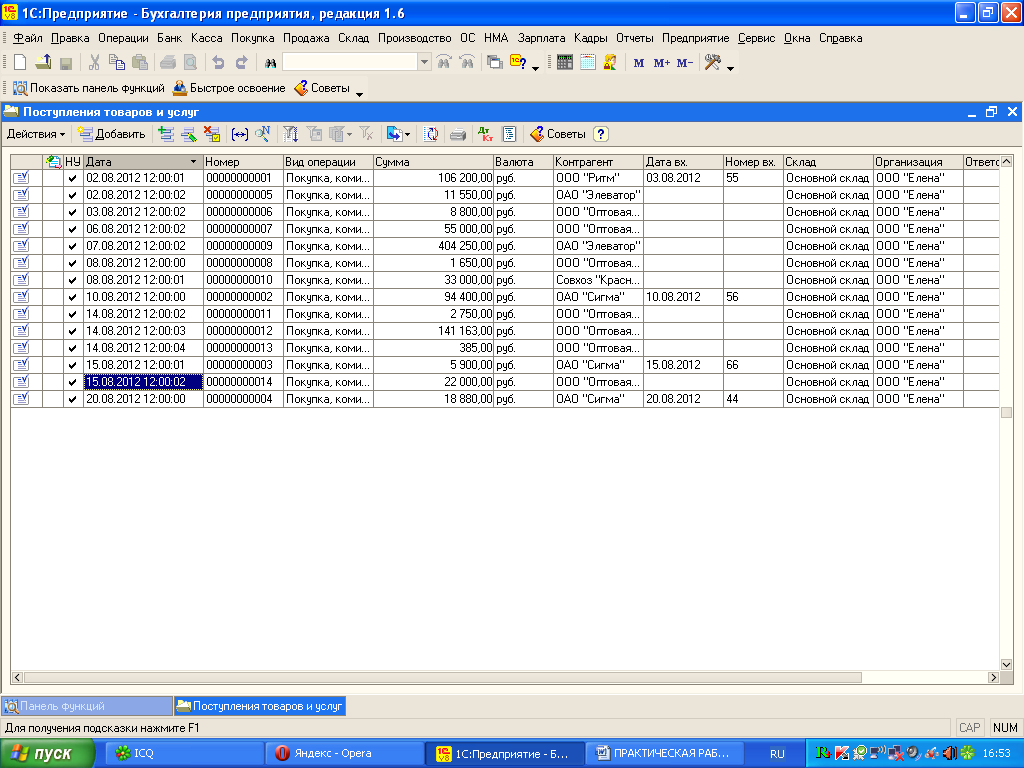Click the vertical scrollbar down arrow
This screenshot has width=1024, height=768.
pos(1006,665)
